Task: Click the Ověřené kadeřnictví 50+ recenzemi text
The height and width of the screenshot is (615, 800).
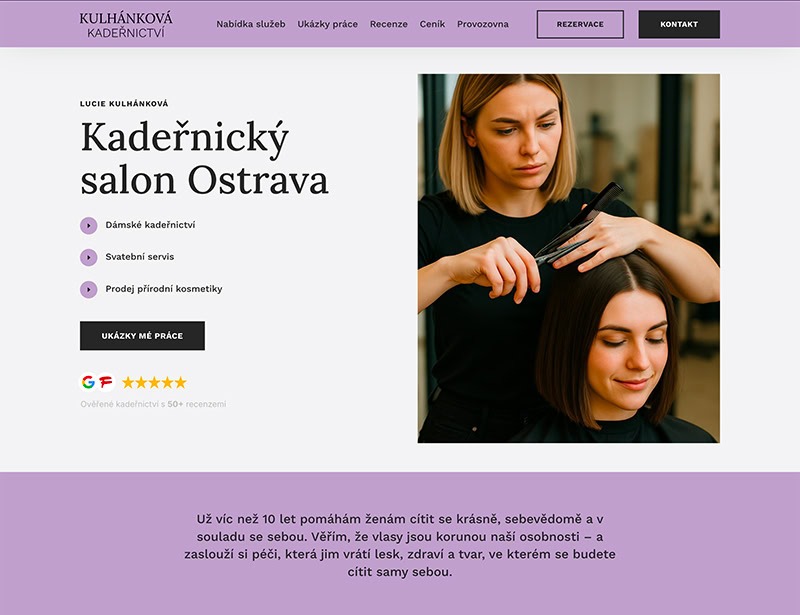Action: click(153, 404)
